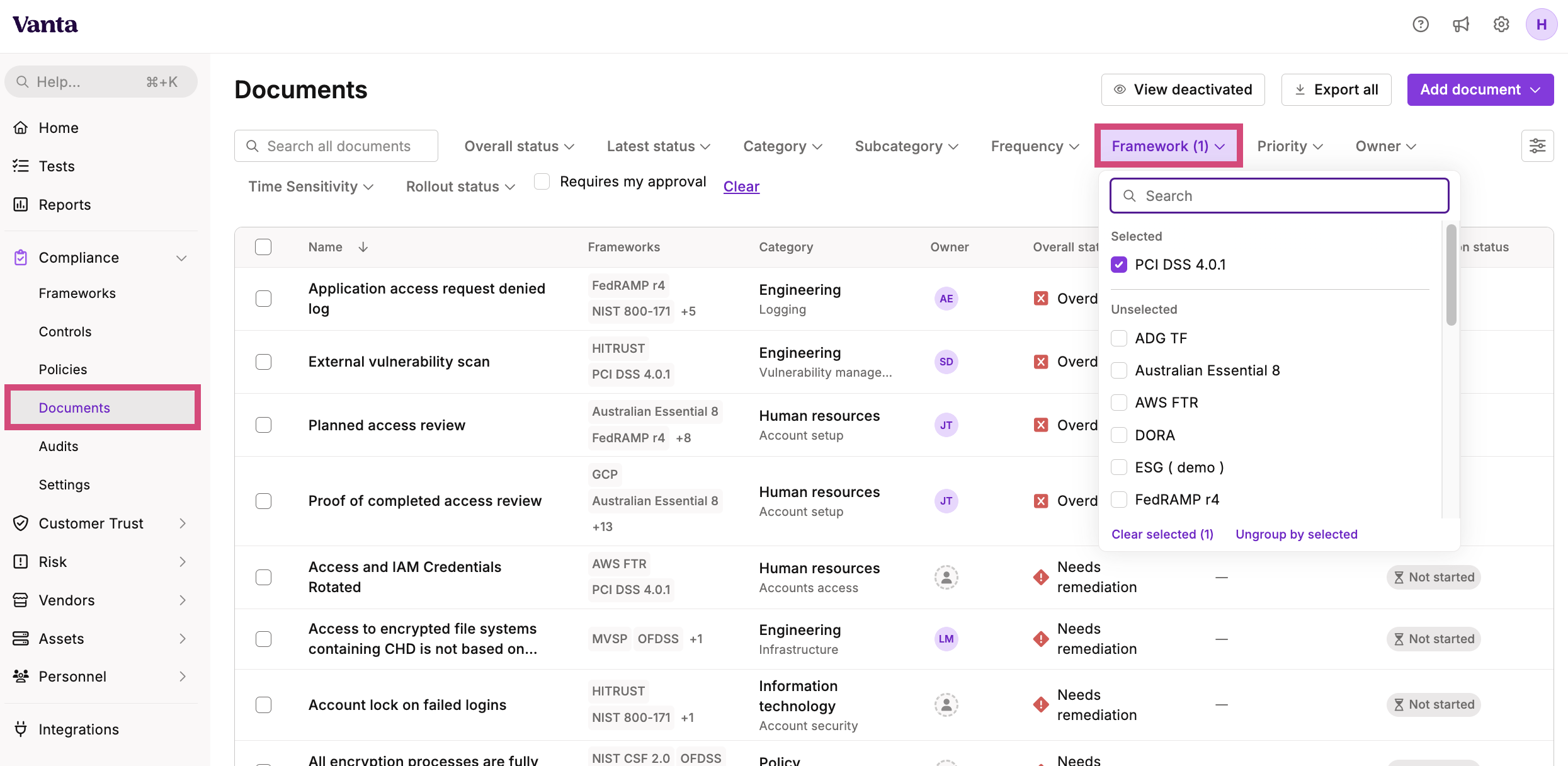Screen dimensions: 1568x766
Task: Open the help question mark icon
Action: coord(1421,25)
